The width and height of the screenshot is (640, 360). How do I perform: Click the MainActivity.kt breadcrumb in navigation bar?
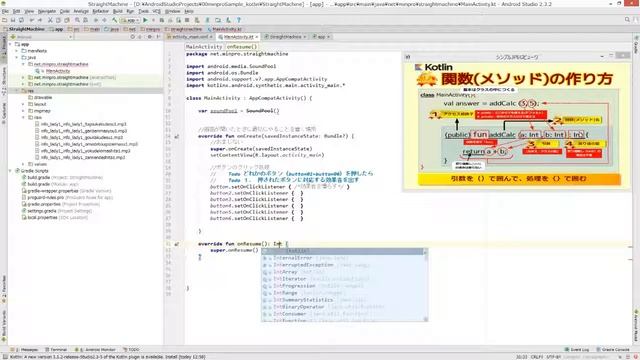click(x=224, y=29)
